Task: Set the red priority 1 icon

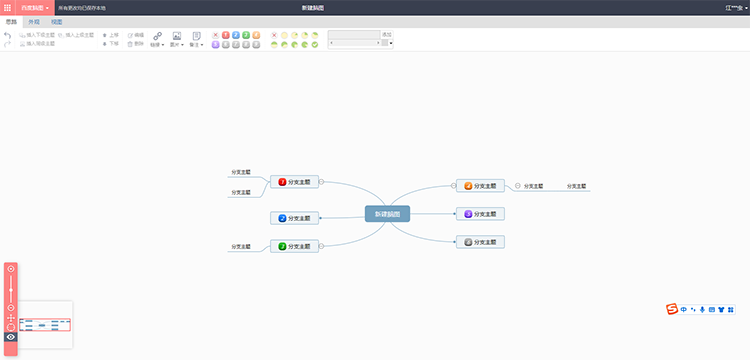Action: [226, 35]
